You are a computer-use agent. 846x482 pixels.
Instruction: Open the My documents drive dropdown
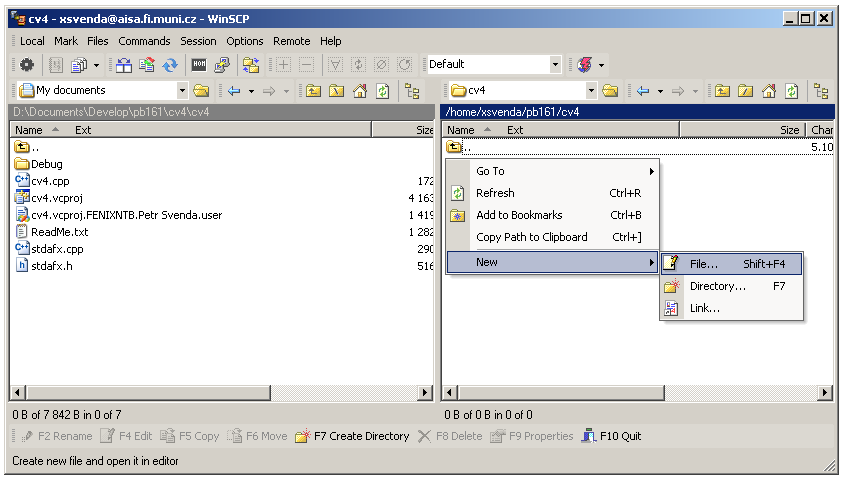(182, 90)
